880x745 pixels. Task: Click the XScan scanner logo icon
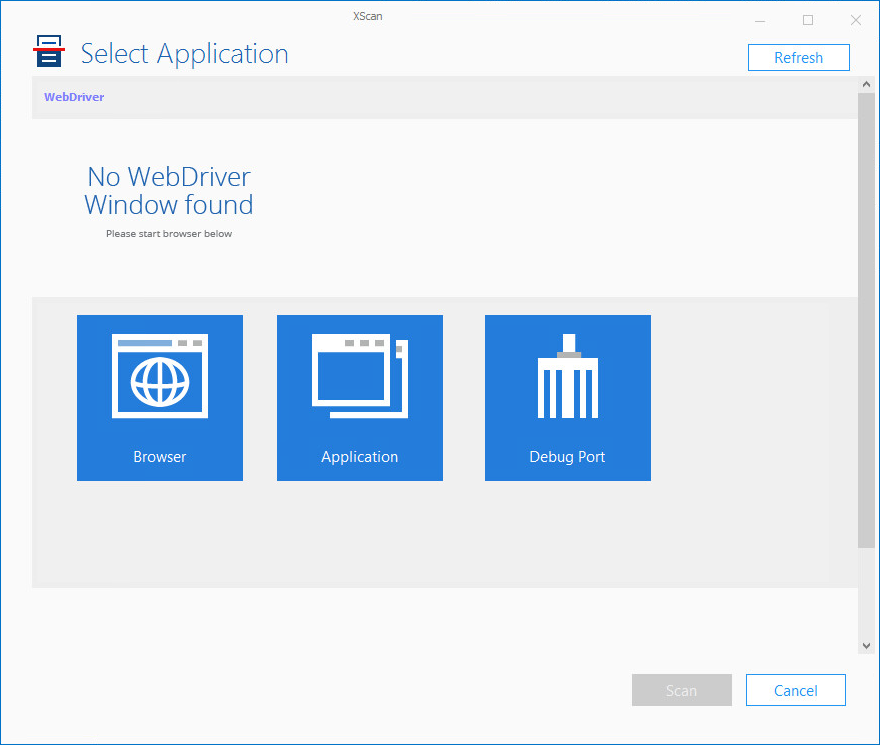click(48, 52)
